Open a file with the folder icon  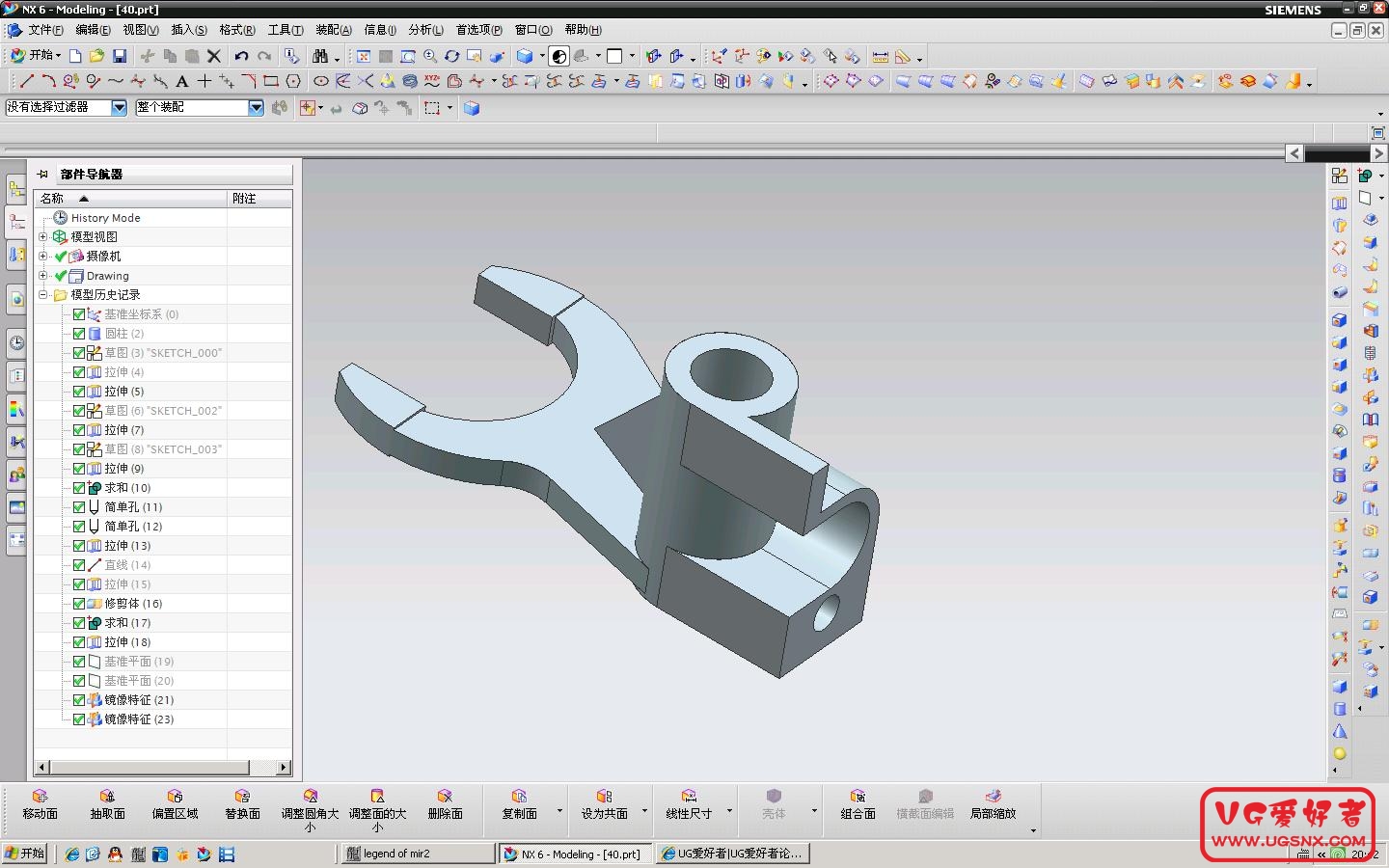[96, 56]
